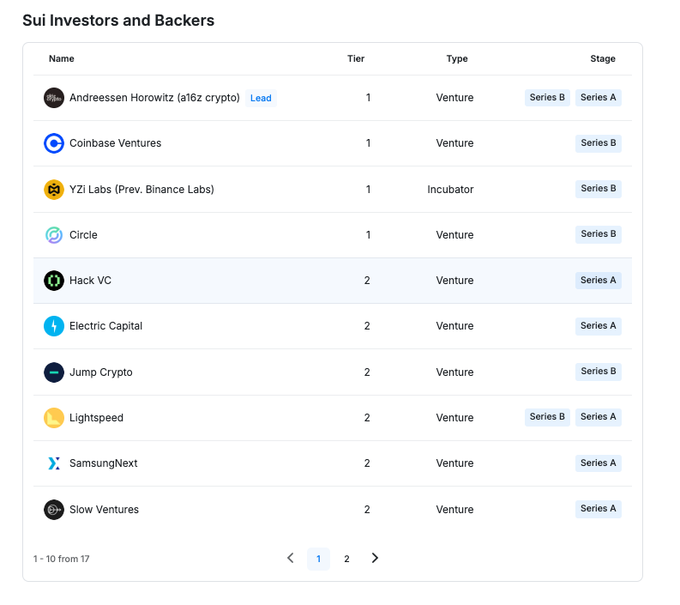Click Series A tag in Hack VC row
Viewport: 680px width, 605px height.
click(x=598, y=280)
